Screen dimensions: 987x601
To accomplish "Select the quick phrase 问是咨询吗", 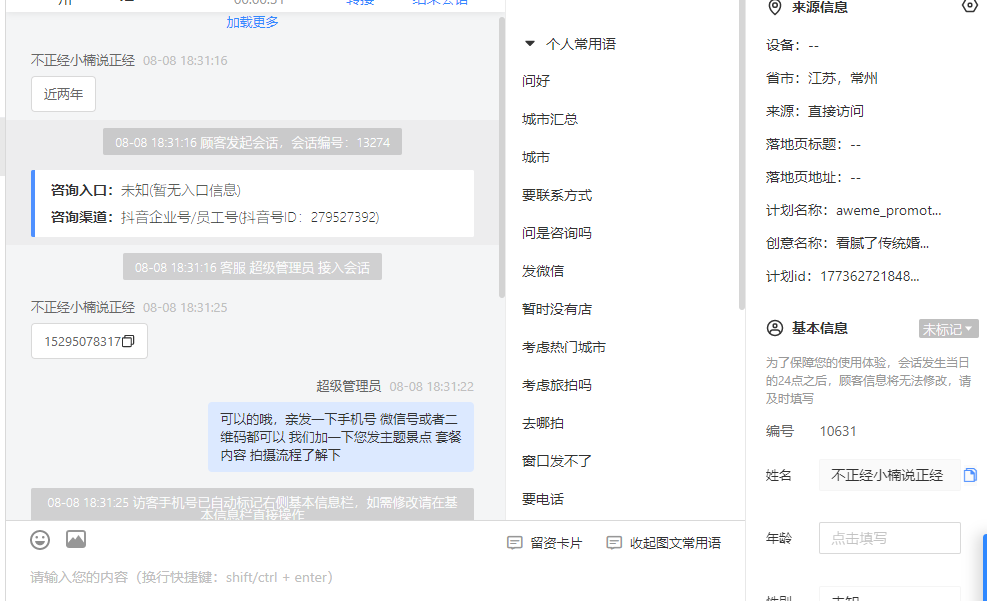I will tap(557, 233).
